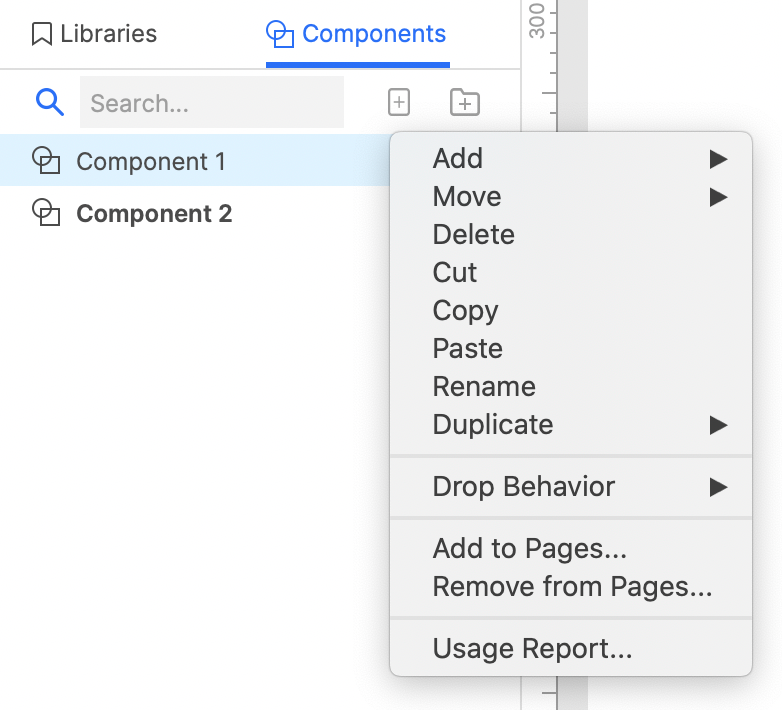Click the Components tab icon

280,34
